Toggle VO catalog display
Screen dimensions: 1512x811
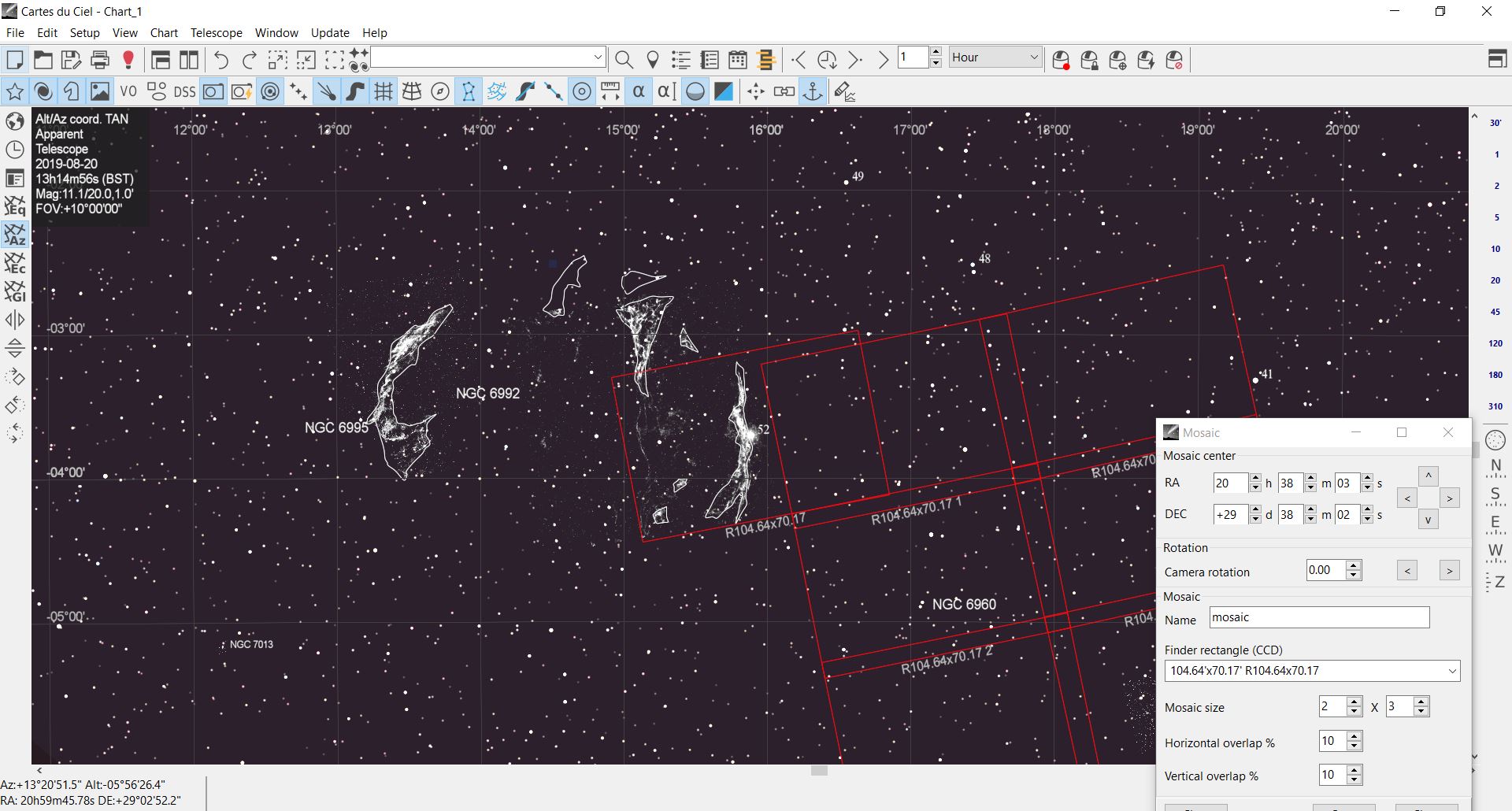(128, 92)
